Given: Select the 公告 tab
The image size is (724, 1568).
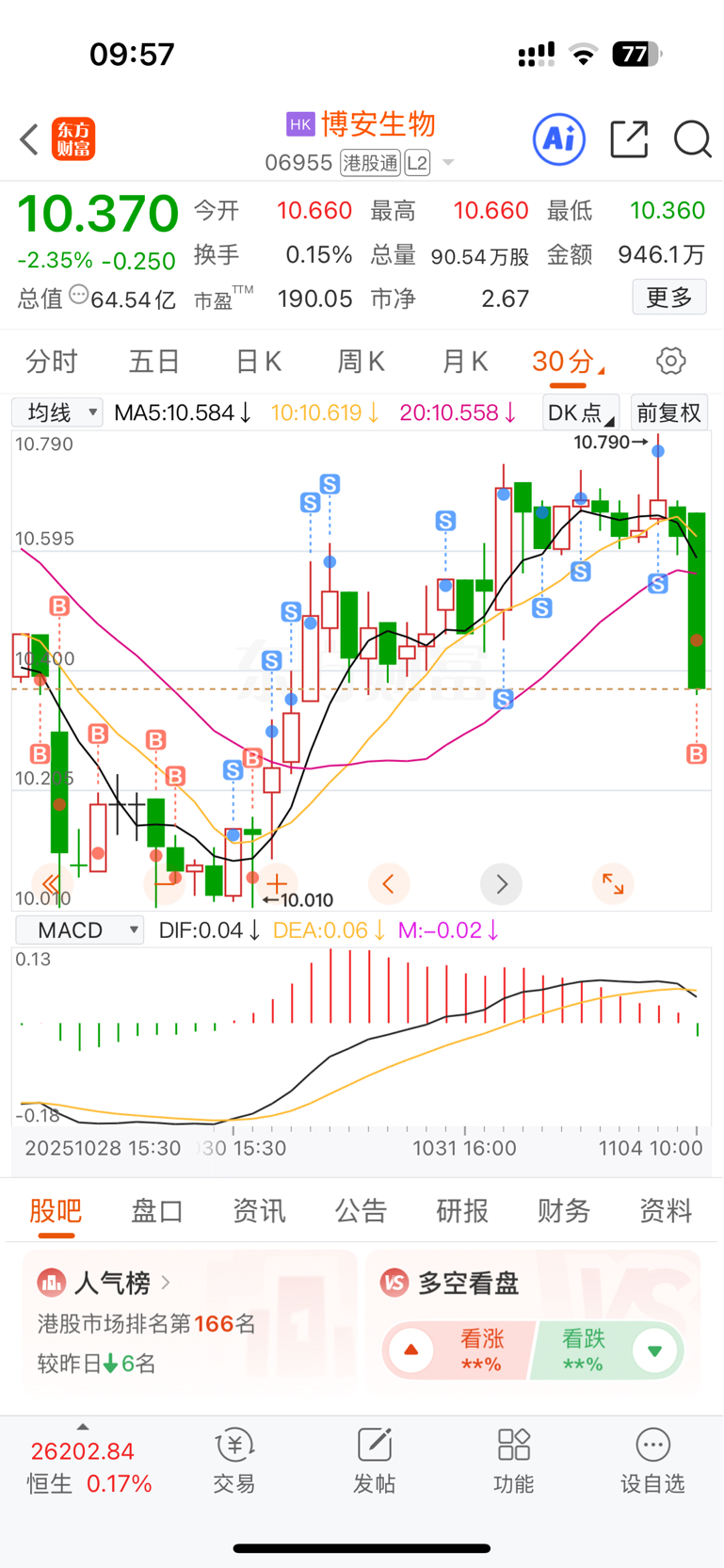Looking at the screenshot, I should [x=361, y=1210].
